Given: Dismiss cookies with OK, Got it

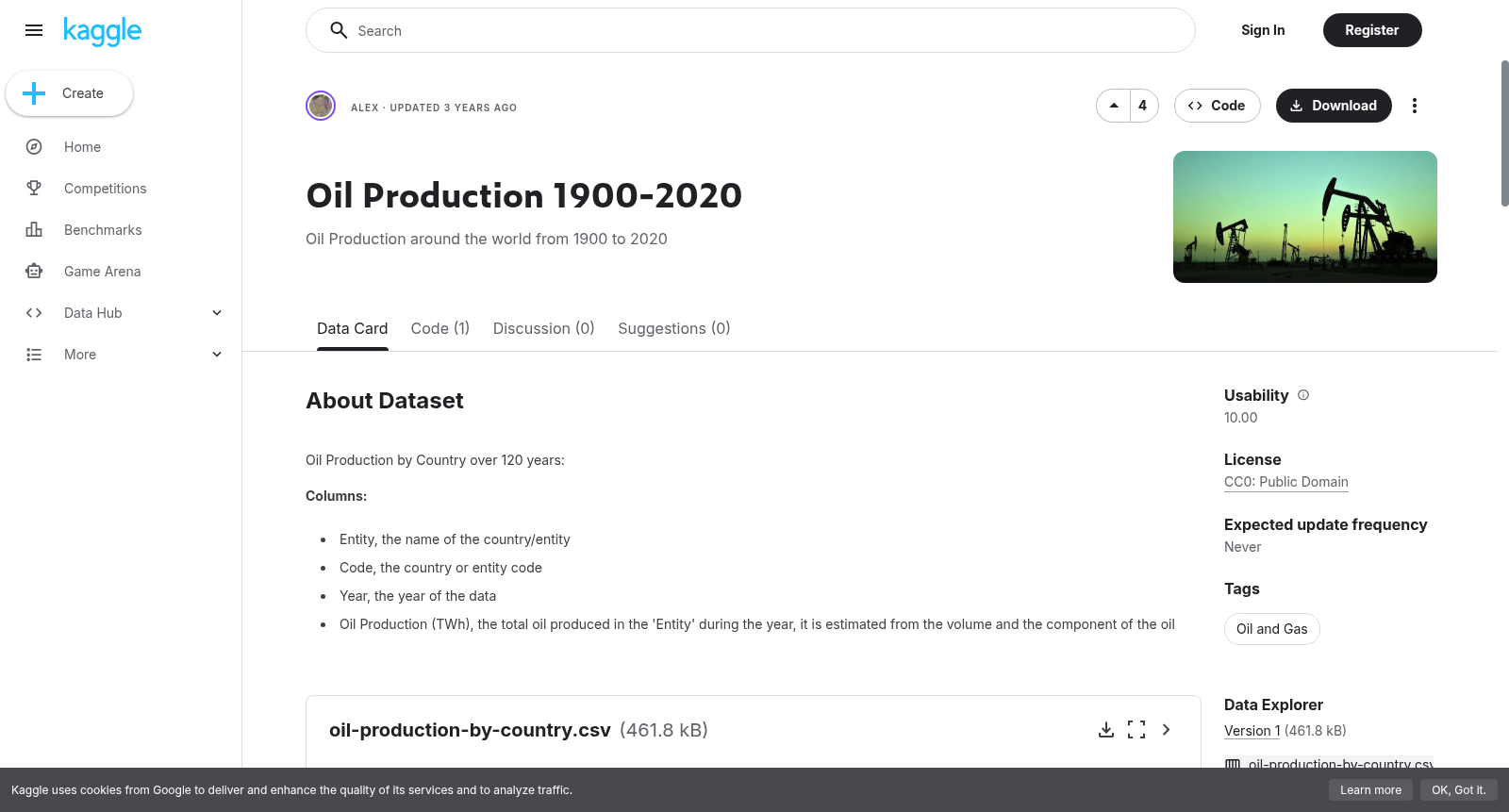Looking at the screenshot, I should pyautogui.click(x=1459, y=790).
